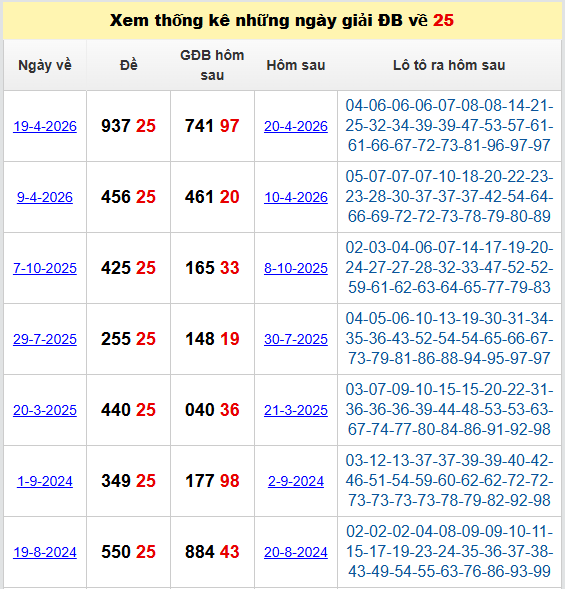Open the 1-9-2024 date link
This screenshot has width=565, height=589.
45,481
